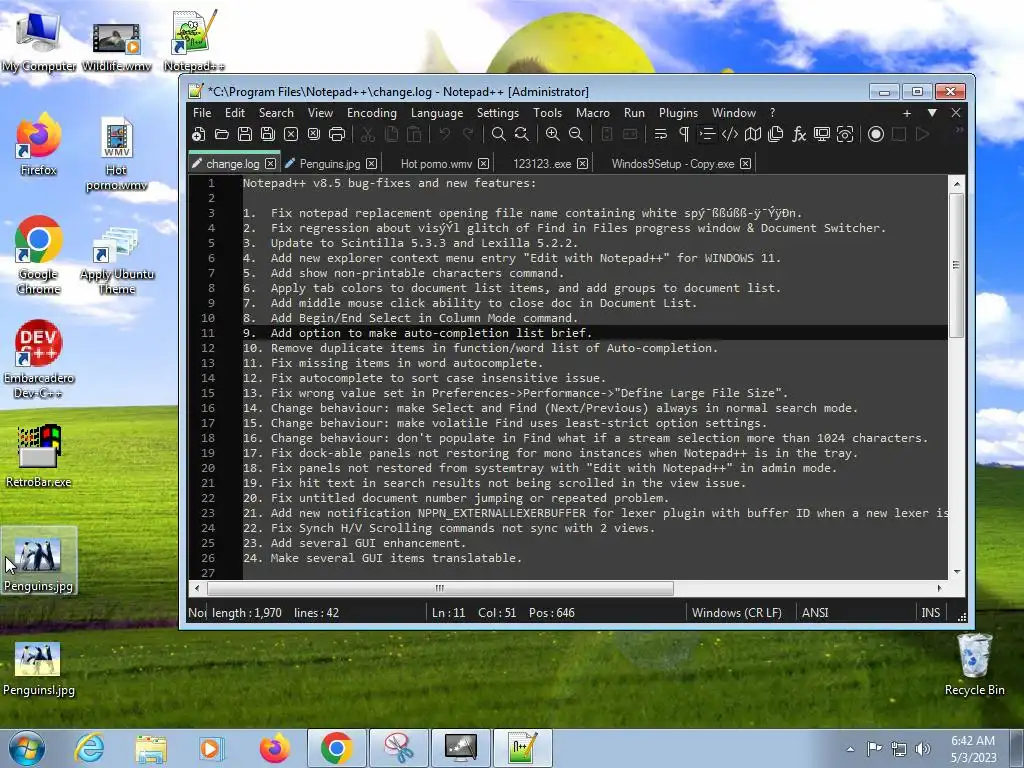Expand the document list dropdown triangle
The image size is (1024, 768).
(932, 113)
